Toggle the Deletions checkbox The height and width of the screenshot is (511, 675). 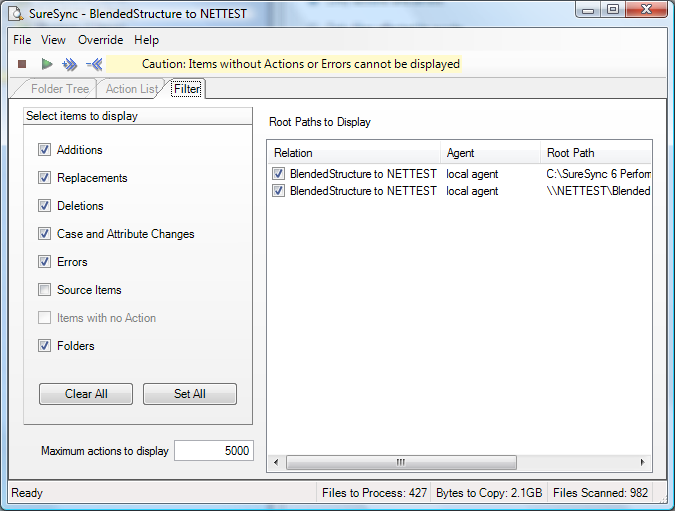[x=44, y=206]
